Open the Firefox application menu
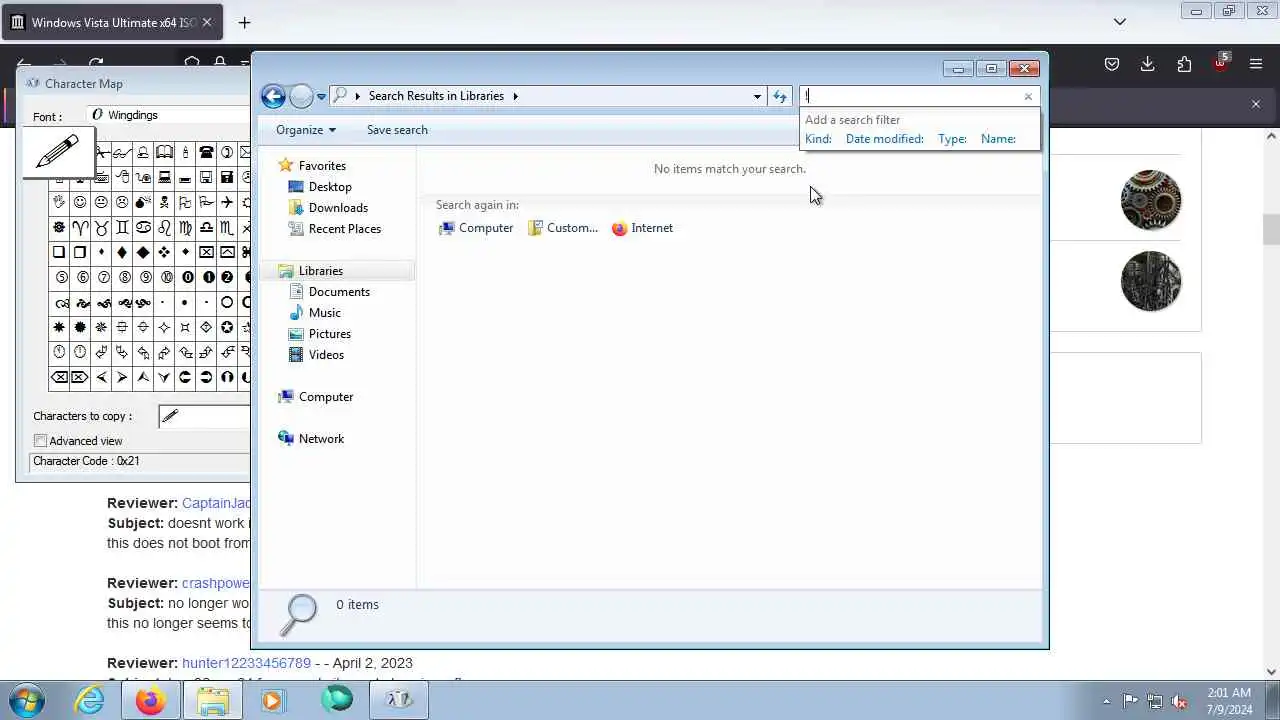 [1256, 64]
